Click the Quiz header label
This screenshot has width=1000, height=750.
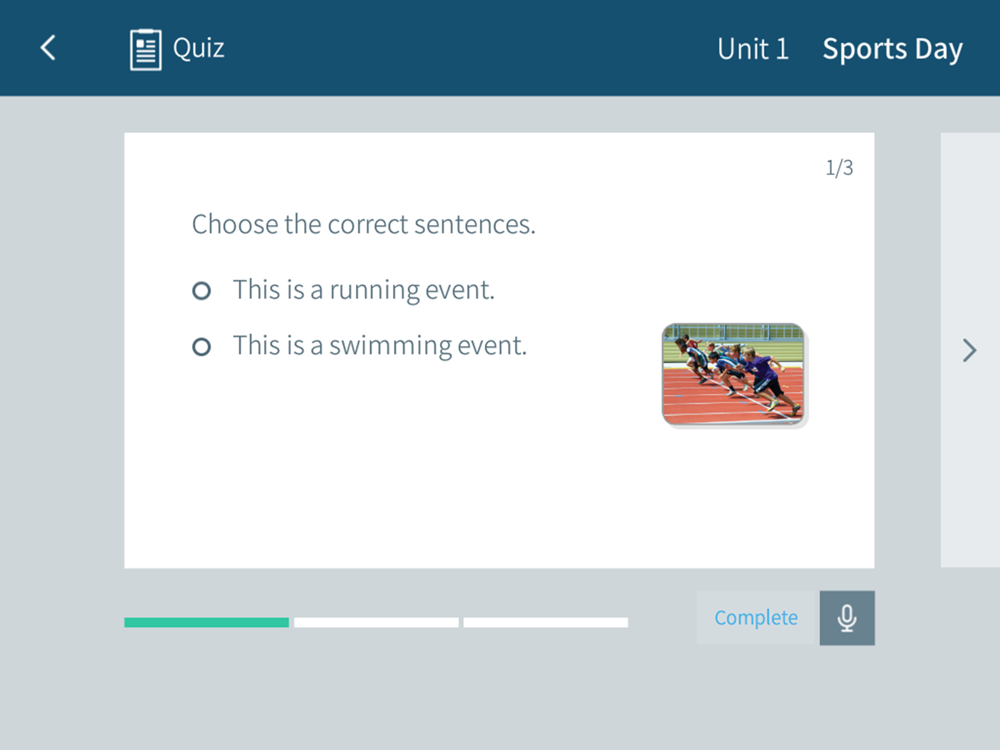(198, 48)
